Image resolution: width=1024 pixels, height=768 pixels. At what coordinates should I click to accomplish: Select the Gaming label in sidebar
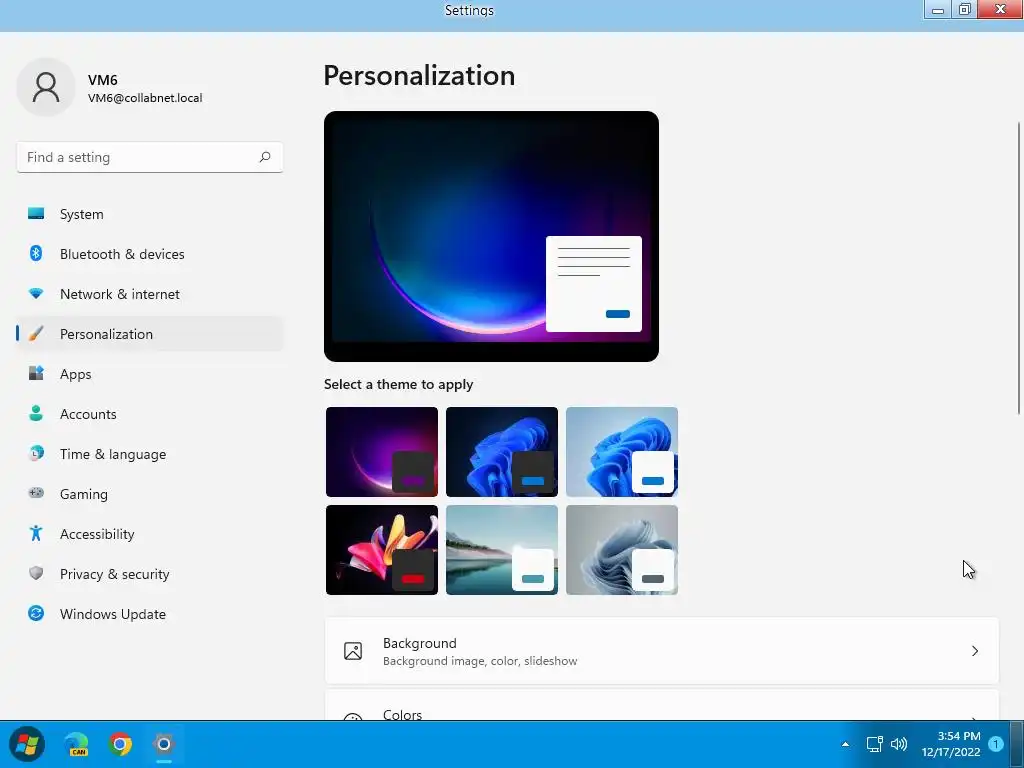tap(84, 494)
